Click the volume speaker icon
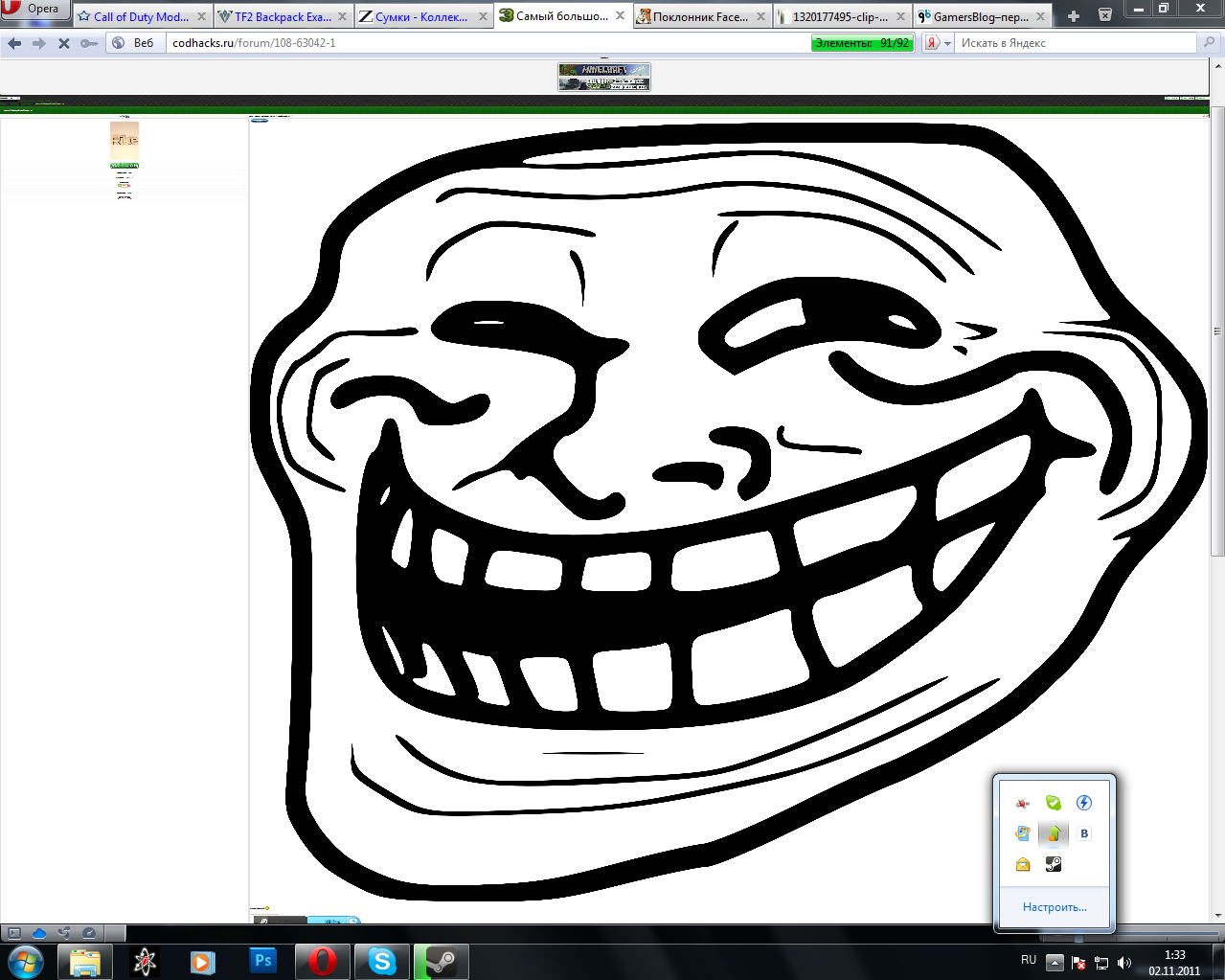This screenshot has height=980, width=1225. (1124, 963)
